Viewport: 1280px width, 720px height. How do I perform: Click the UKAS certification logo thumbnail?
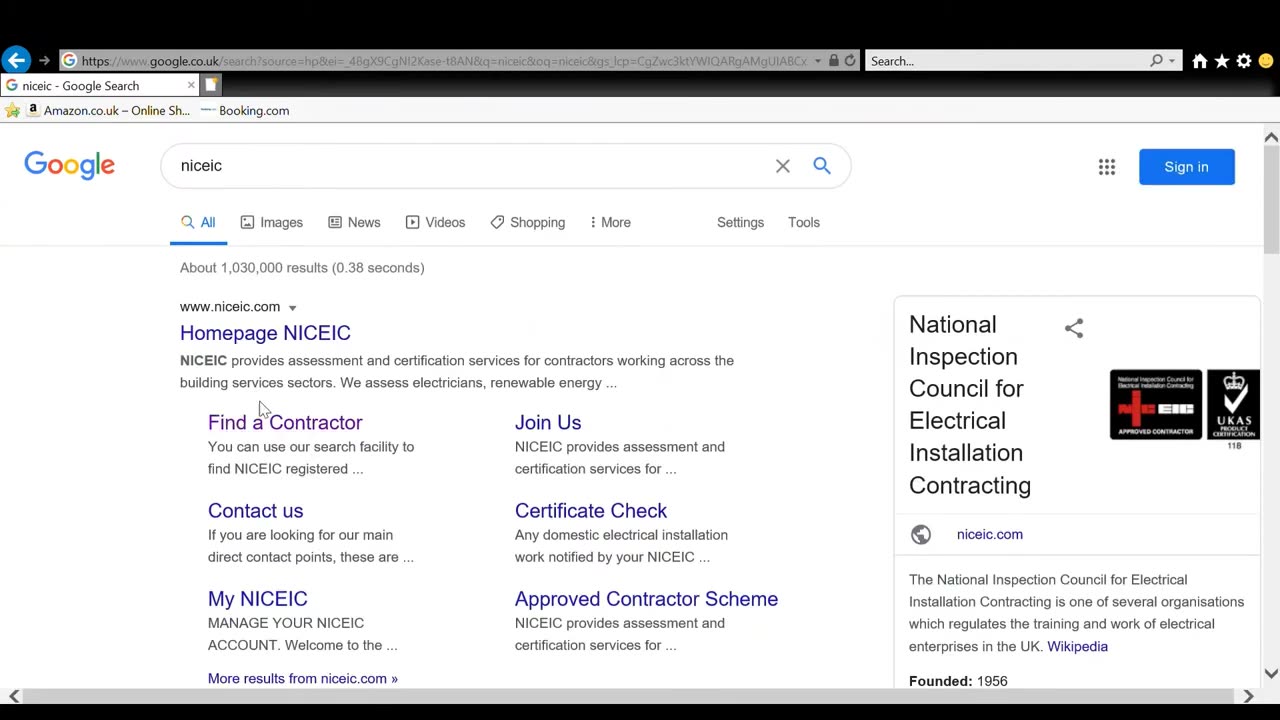coord(1233,404)
